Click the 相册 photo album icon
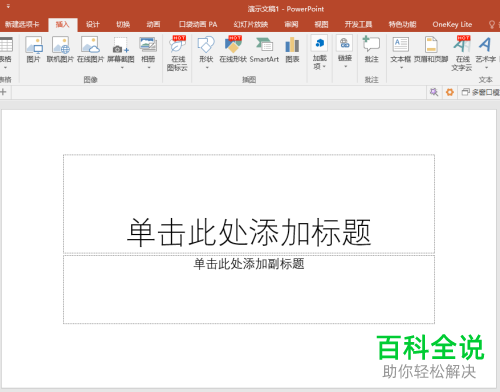500x392 pixels. [x=148, y=45]
